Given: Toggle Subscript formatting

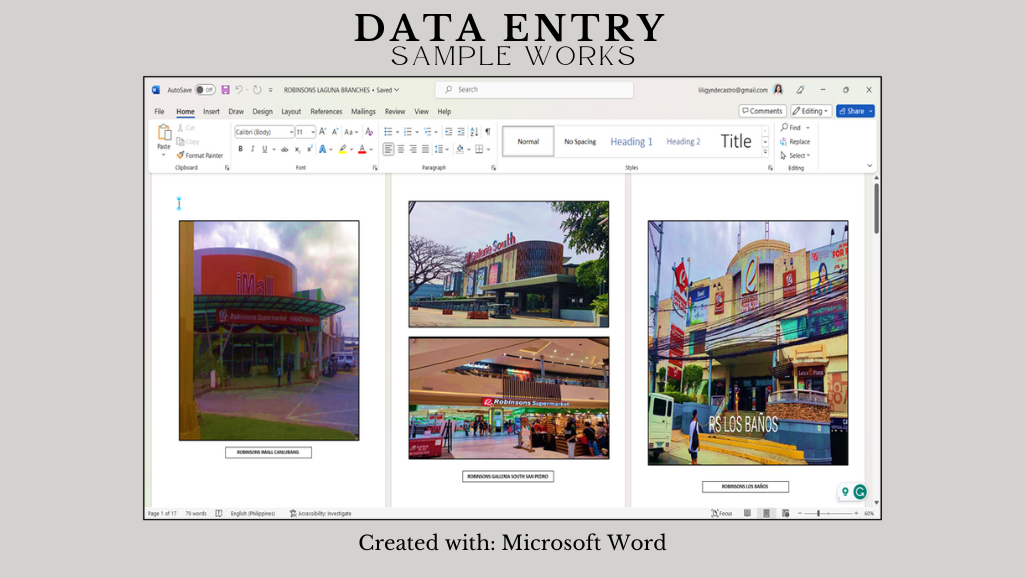Looking at the screenshot, I should 297,150.
